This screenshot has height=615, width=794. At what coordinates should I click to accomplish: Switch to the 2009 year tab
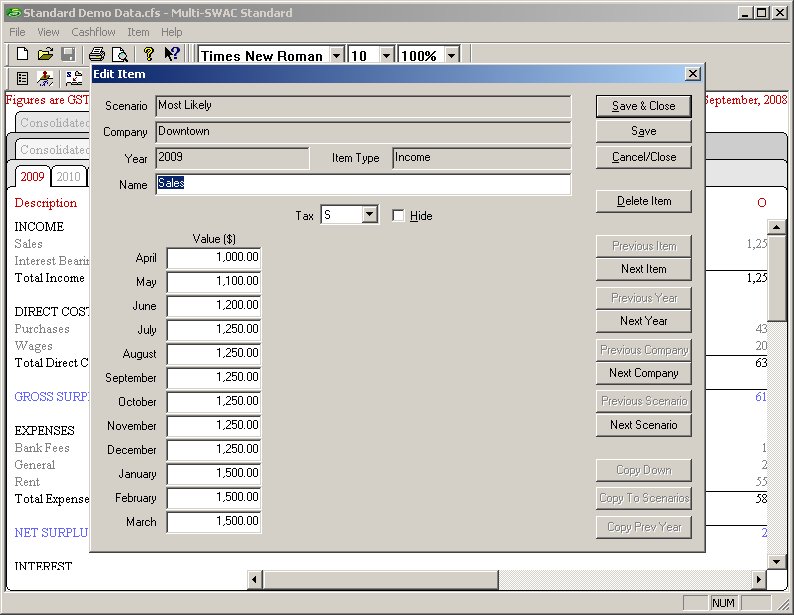[32, 177]
